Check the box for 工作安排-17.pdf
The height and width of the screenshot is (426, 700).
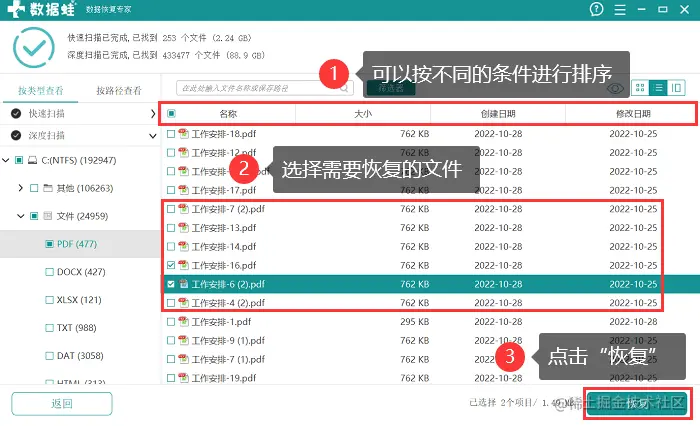pos(171,190)
